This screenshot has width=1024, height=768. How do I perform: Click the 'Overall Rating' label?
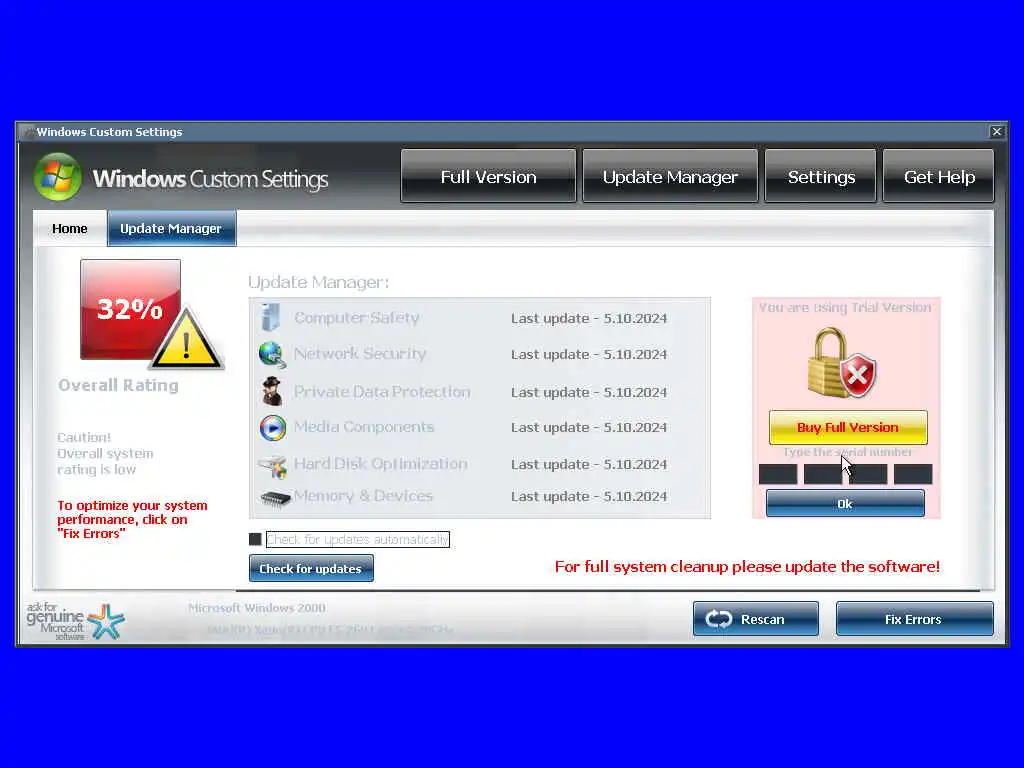[118, 385]
